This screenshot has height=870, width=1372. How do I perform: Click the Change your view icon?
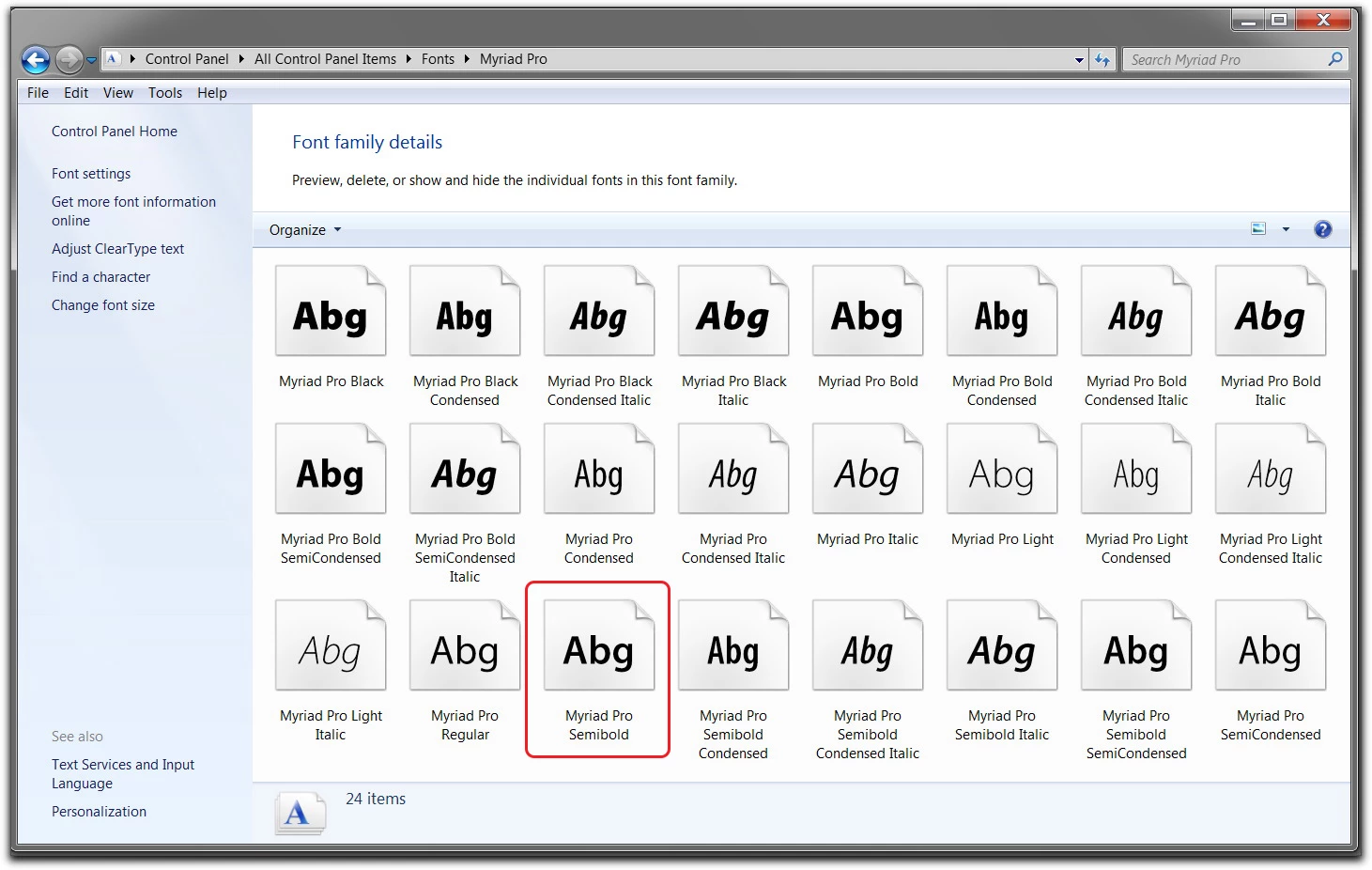click(x=1258, y=229)
